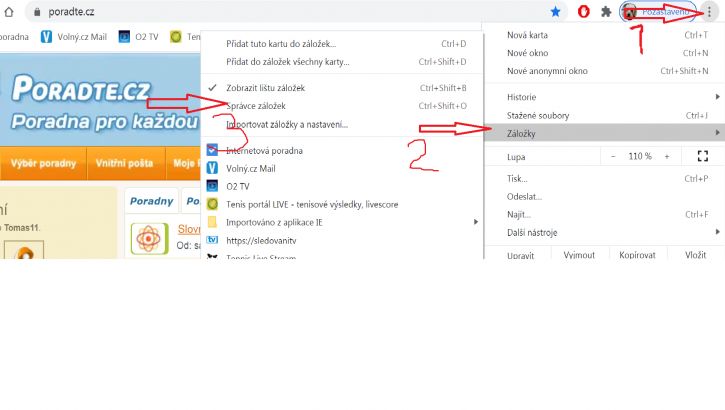The height and width of the screenshot is (410, 725).
Task: Click the 110 % zoom value
Action: click(x=640, y=157)
